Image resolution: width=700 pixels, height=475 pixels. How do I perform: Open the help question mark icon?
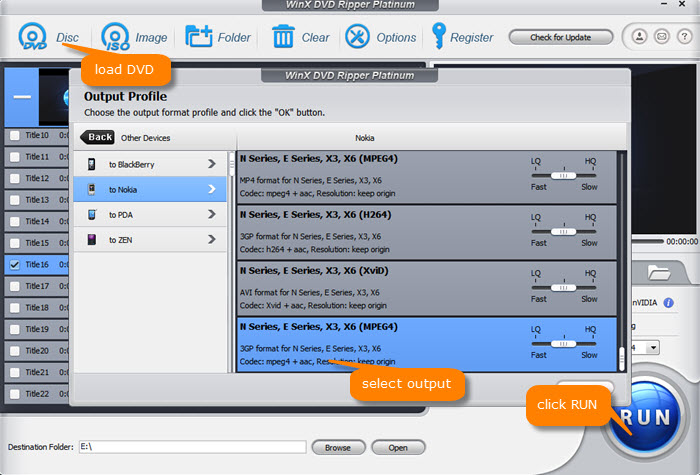[x=684, y=36]
